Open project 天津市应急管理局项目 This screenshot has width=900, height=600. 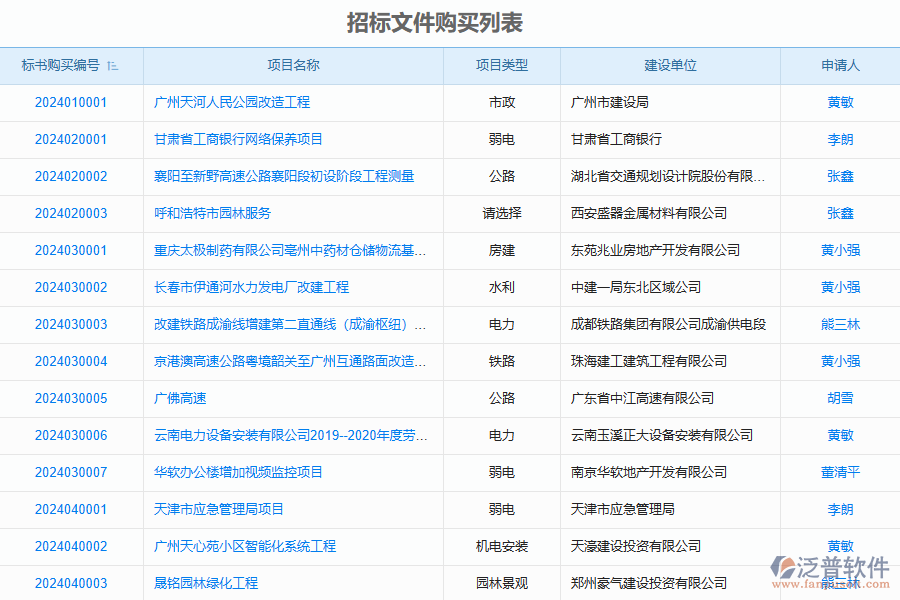219,509
